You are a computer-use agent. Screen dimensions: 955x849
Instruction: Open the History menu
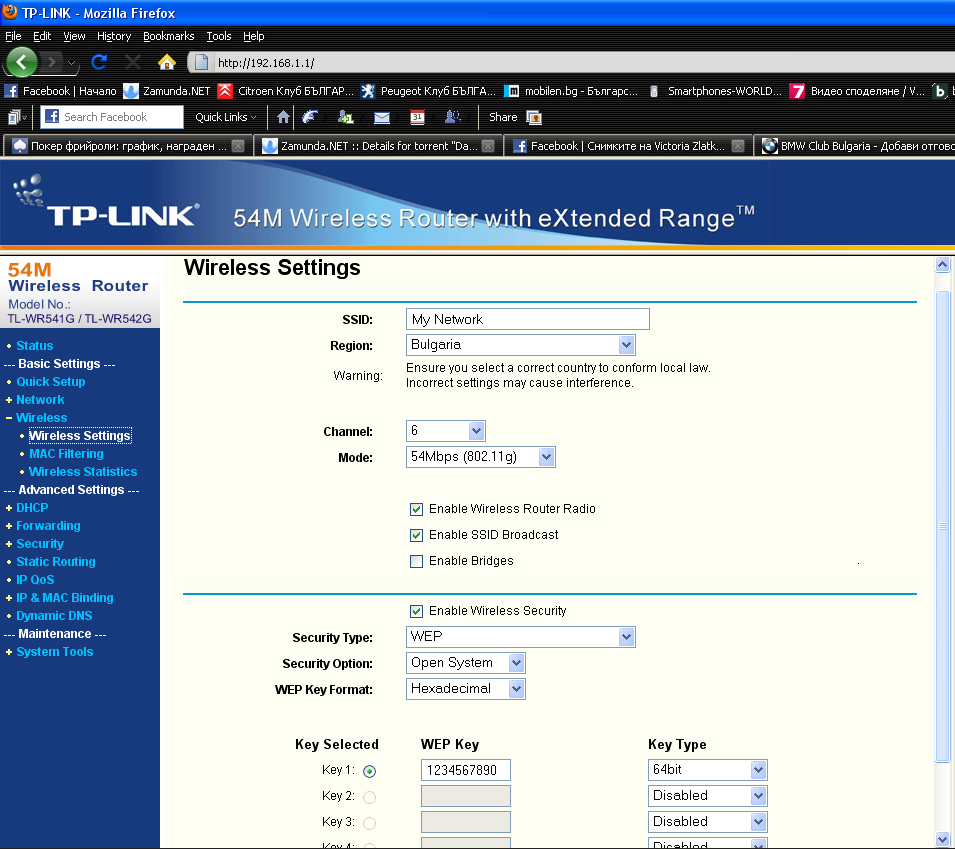click(114, 36)
